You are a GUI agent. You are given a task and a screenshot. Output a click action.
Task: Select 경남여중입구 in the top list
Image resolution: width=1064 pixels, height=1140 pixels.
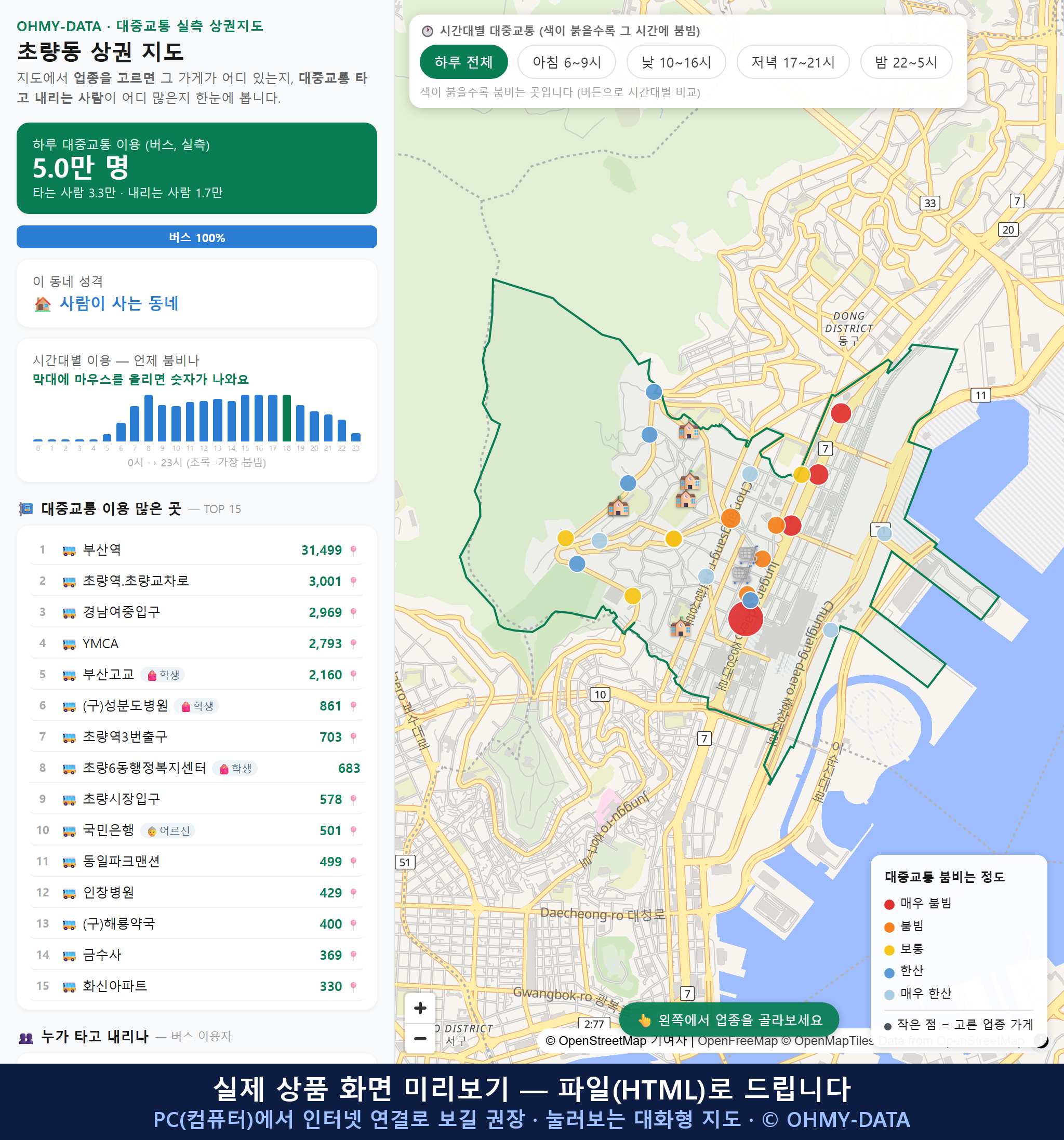click(197, 612)
